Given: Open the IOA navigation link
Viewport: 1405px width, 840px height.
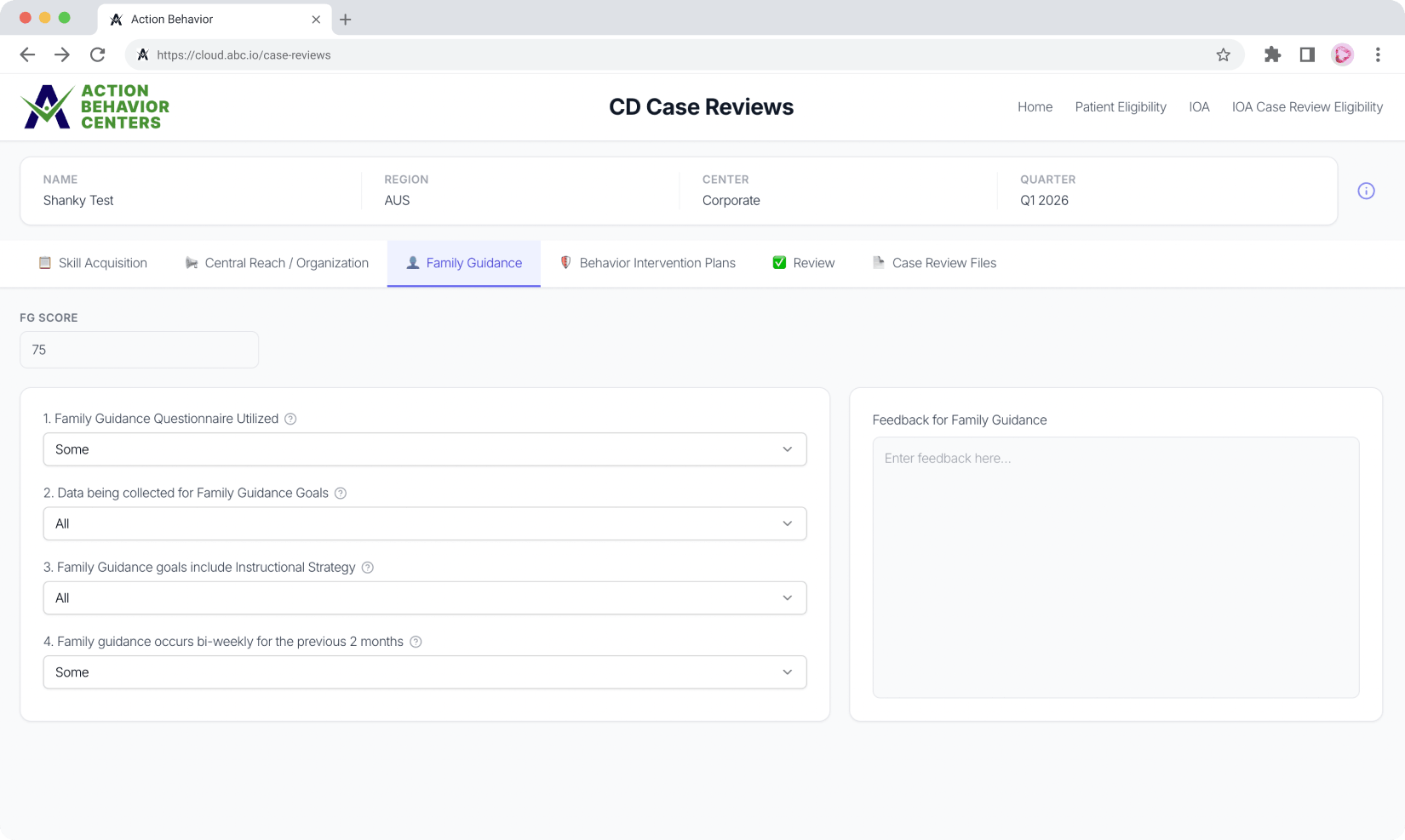Looking at the screenshot, I should (x=1199, y=107).
